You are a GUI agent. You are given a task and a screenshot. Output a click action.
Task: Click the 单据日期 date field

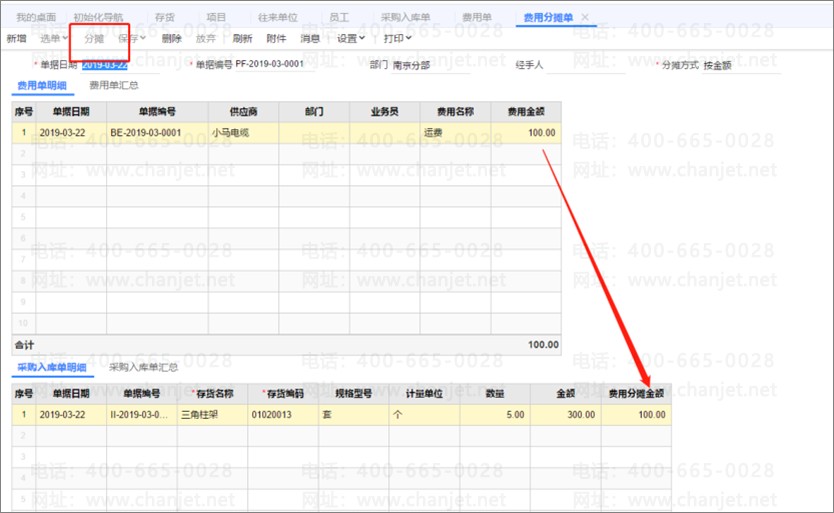pyautogui.click(x=105, y=65)
